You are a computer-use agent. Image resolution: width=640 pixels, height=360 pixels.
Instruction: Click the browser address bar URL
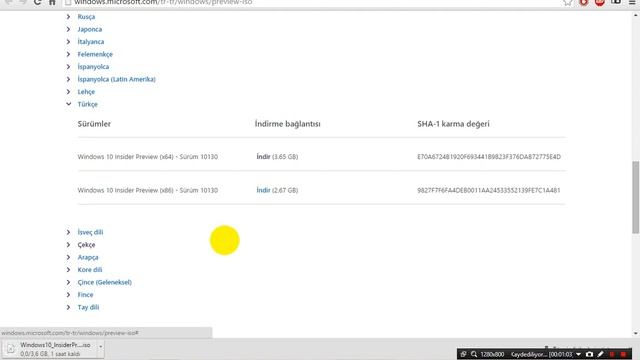pyautogui.click(x=163, y=2)
